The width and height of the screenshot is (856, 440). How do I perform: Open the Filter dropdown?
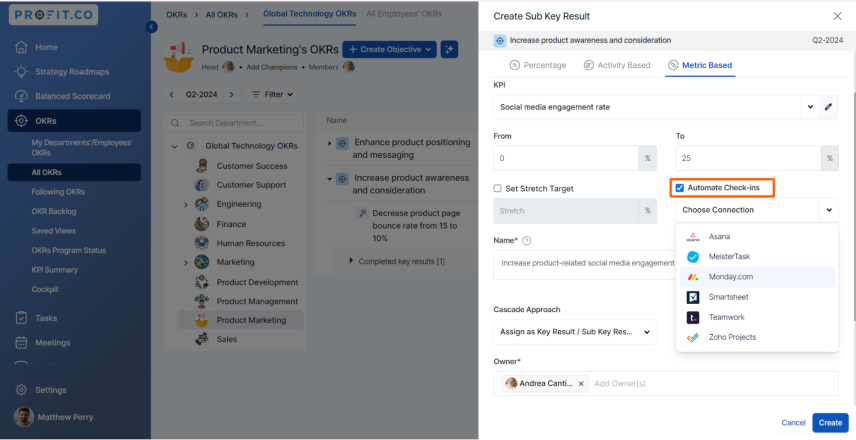[x=272, y=94]
